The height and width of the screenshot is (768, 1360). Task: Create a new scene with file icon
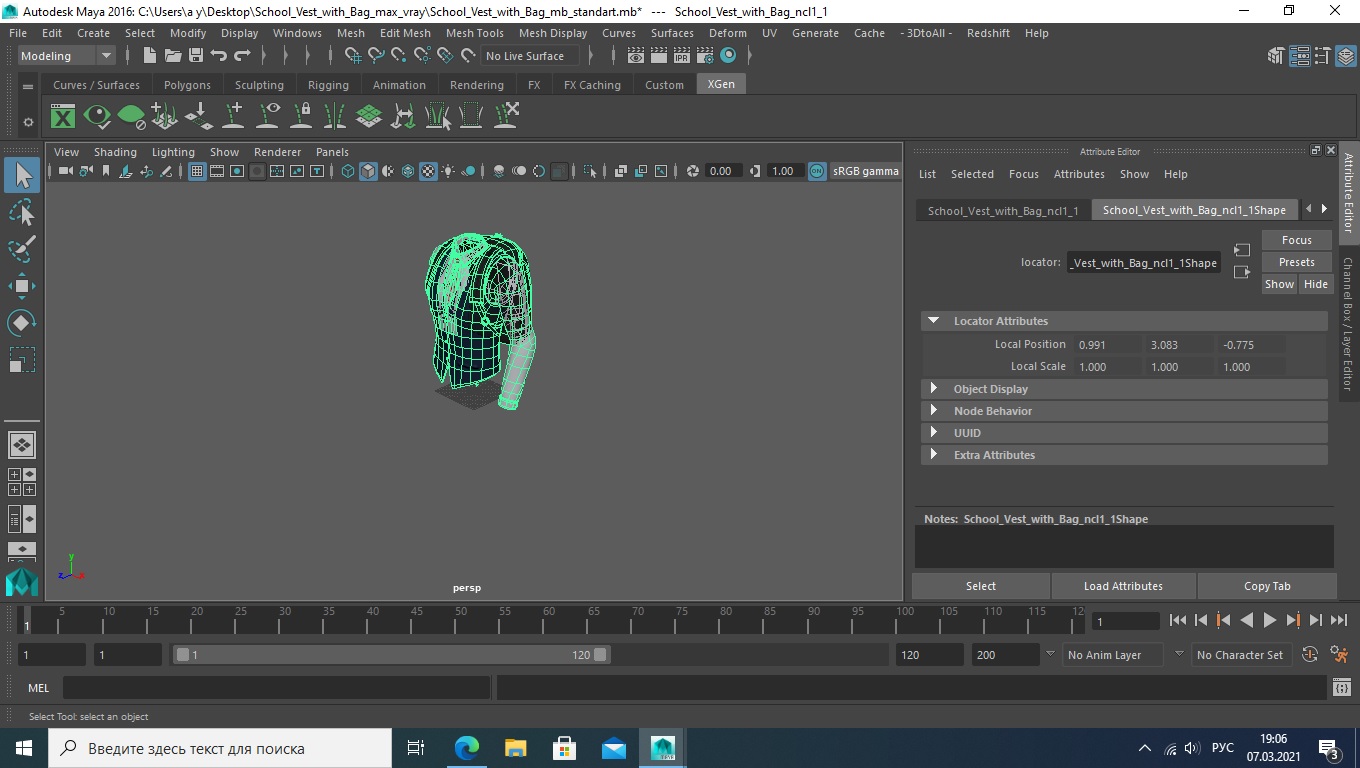pos(150,56)
